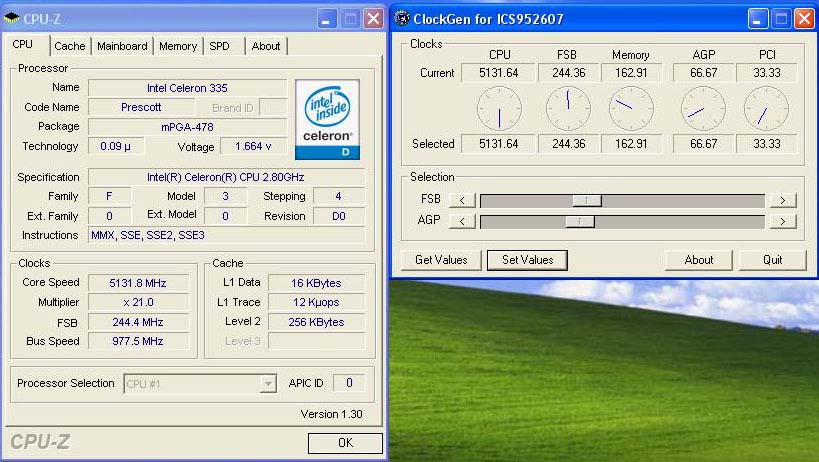Image resolution: width=819 pixels, height=462 pixels.
Task: Click the FSB slider right arrow
Action: point(782,200)
